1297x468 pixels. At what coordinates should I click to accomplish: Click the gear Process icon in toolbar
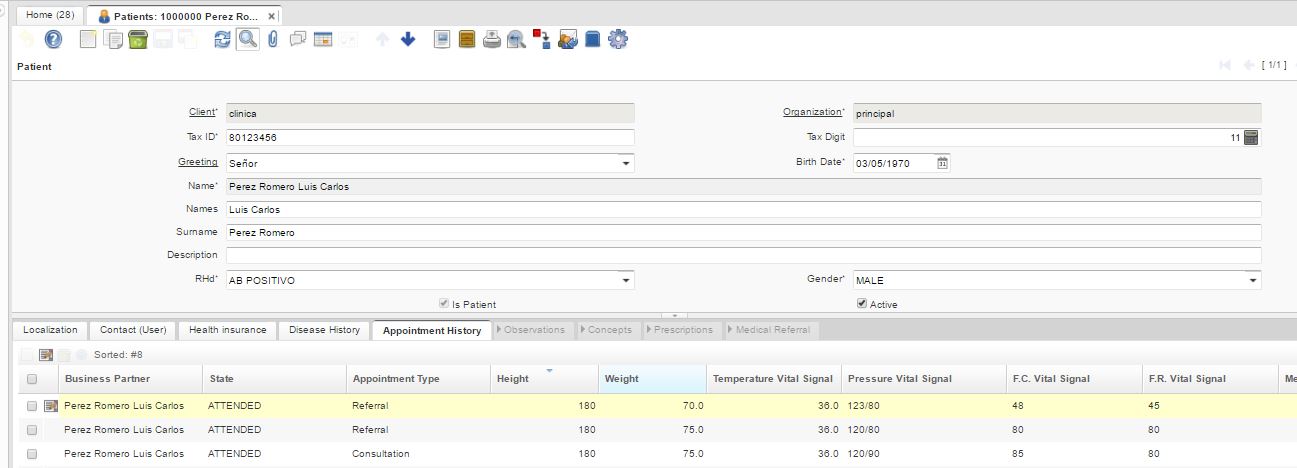tap(618, 40)
